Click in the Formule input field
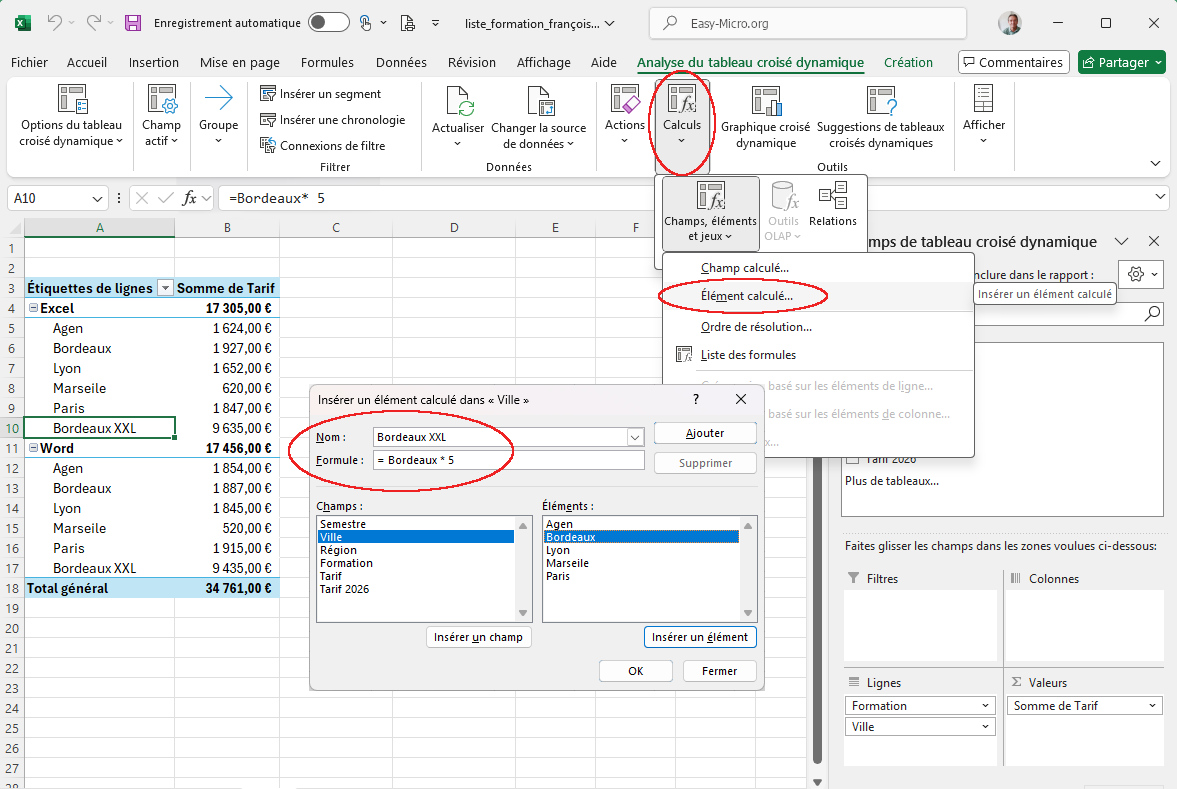This screenshot has width=1177, height=789. (508, 460)
